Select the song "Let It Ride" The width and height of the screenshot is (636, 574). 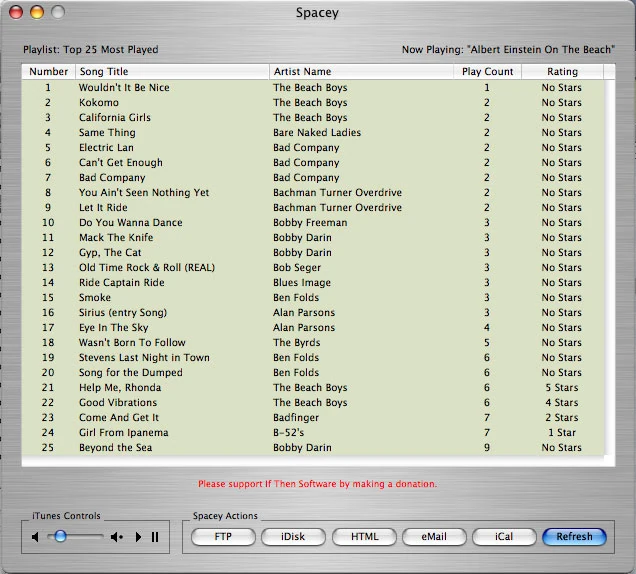(x=103, y=208)
